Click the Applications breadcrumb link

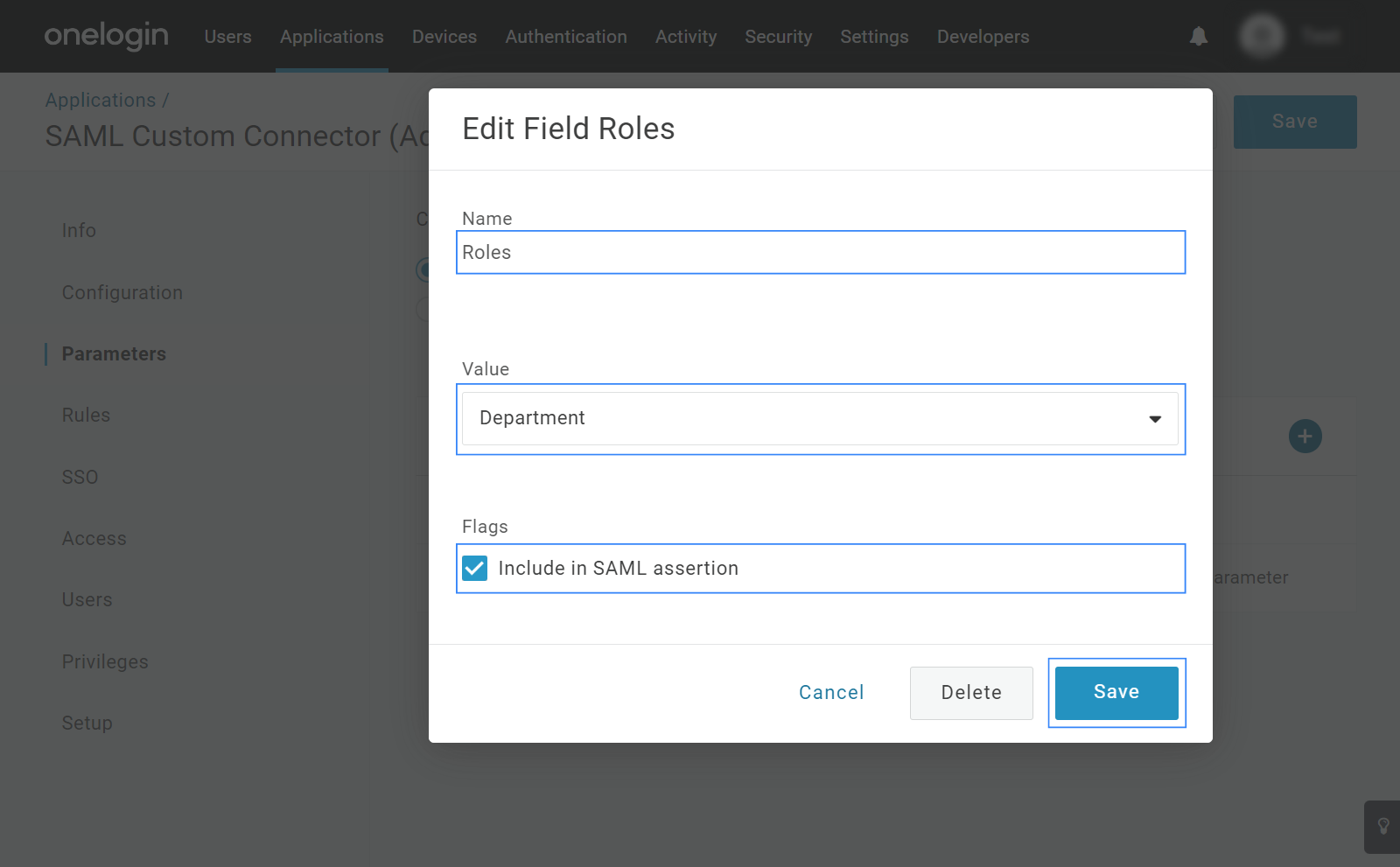click(x=101, y=101)
